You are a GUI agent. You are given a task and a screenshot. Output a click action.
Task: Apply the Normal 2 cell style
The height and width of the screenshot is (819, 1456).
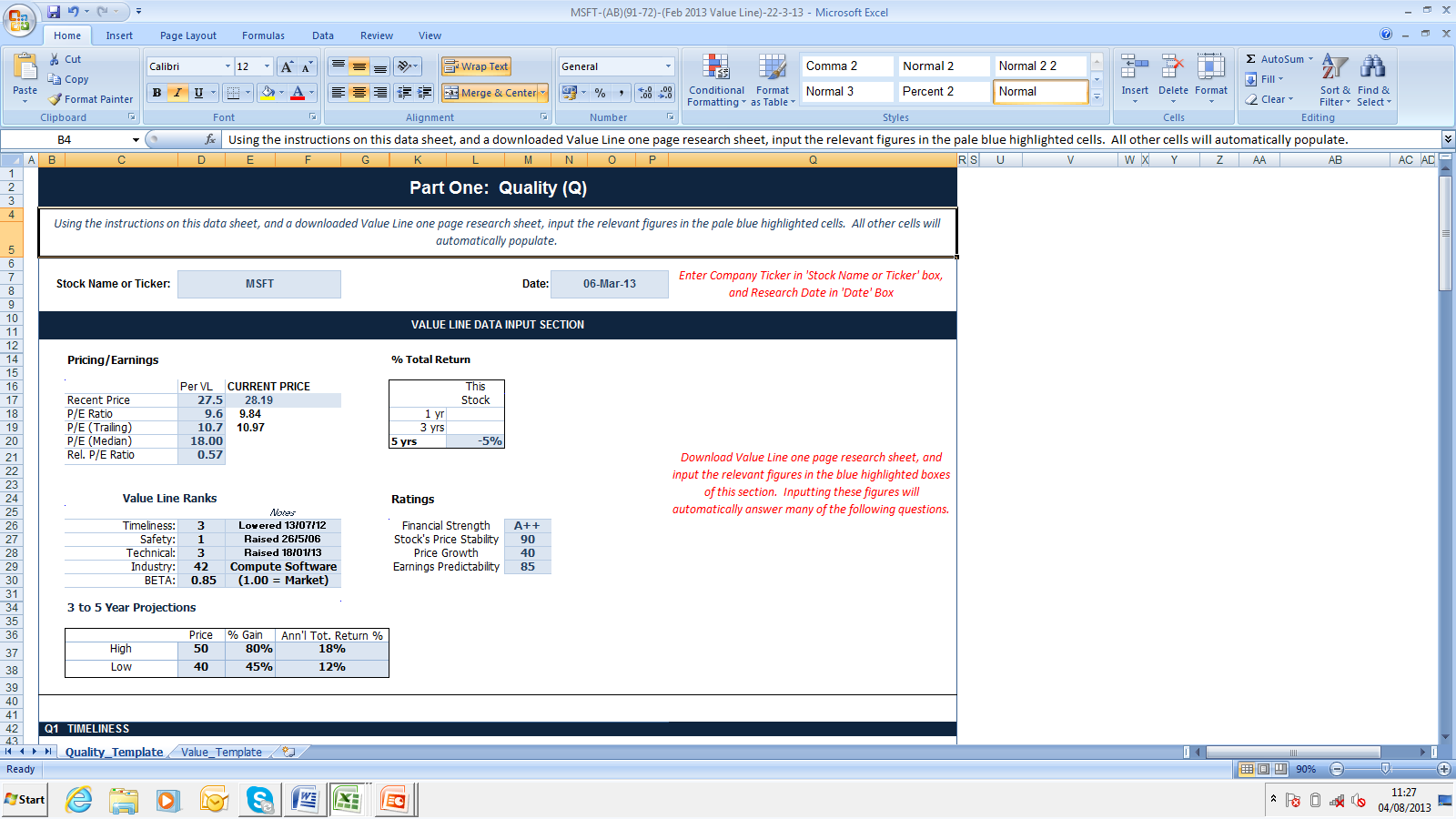click(942, 66)
